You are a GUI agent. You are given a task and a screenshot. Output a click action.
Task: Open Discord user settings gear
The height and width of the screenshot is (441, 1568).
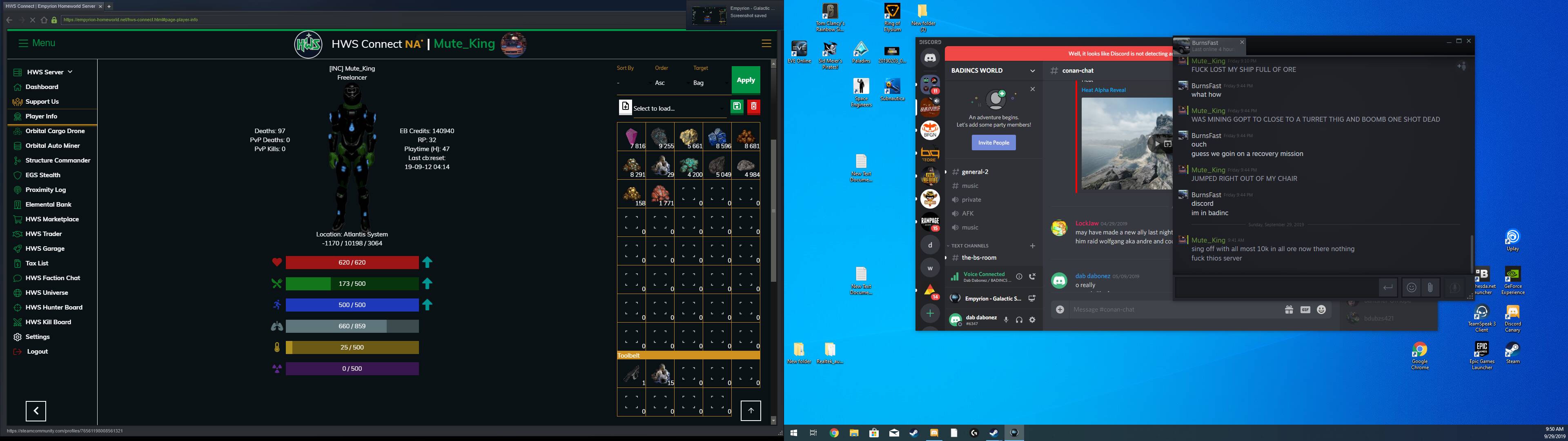tap(1032, 320)
